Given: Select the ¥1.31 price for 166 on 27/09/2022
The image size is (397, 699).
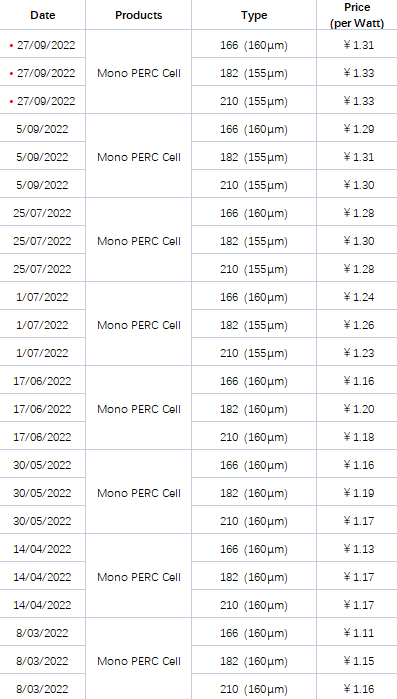Looking at the screenshot, I should [x=359, y=45].
